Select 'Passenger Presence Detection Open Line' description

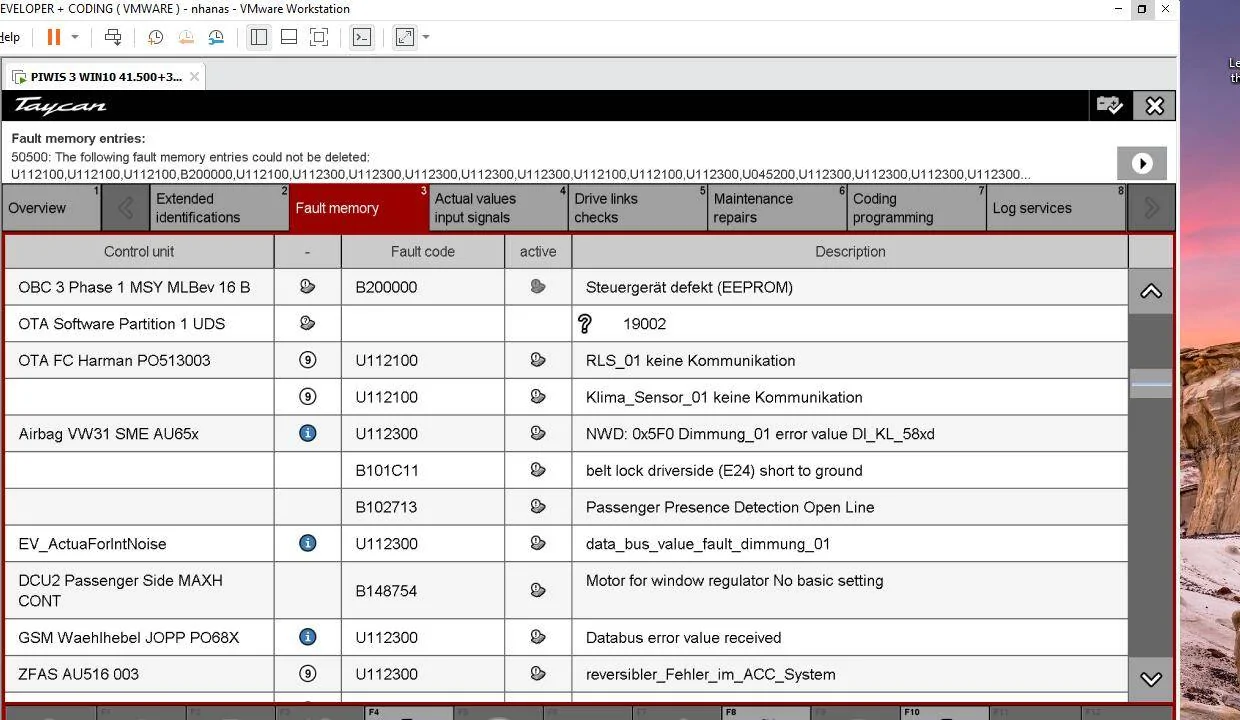click(x=730, y=507)
